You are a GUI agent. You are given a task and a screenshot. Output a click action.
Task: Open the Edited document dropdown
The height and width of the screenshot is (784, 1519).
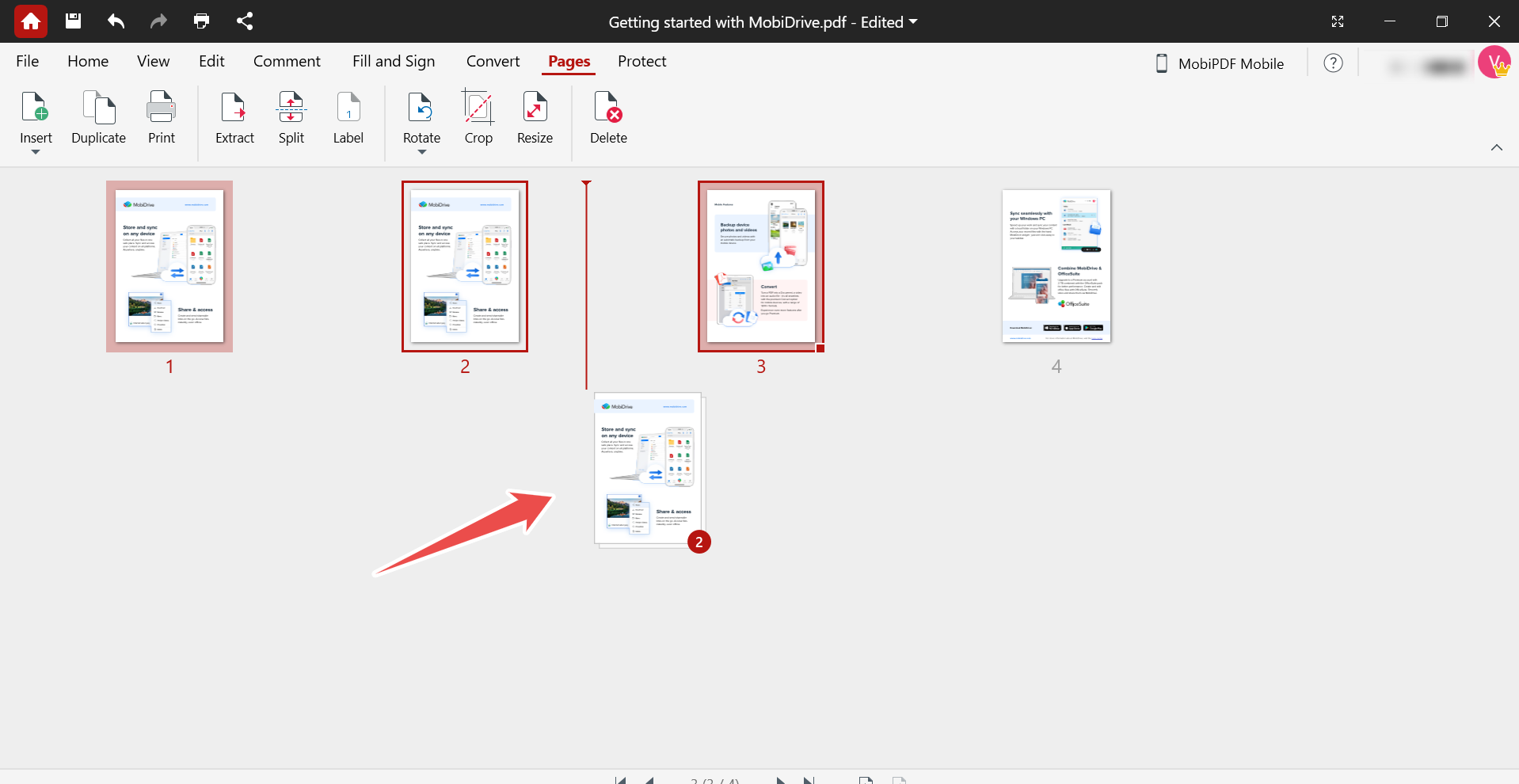coord(913,22)
